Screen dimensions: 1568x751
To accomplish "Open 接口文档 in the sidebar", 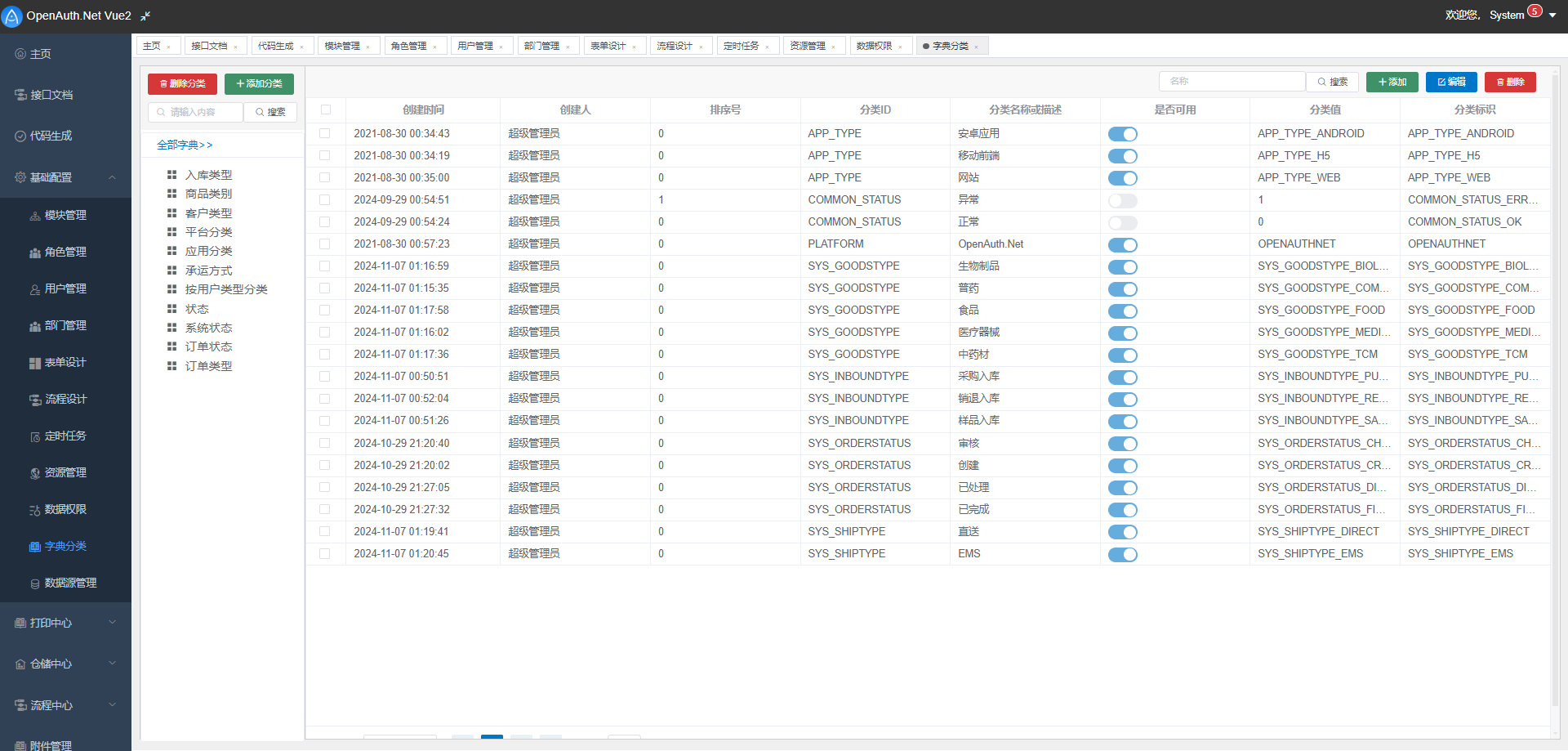I will (x=65, y=95).
